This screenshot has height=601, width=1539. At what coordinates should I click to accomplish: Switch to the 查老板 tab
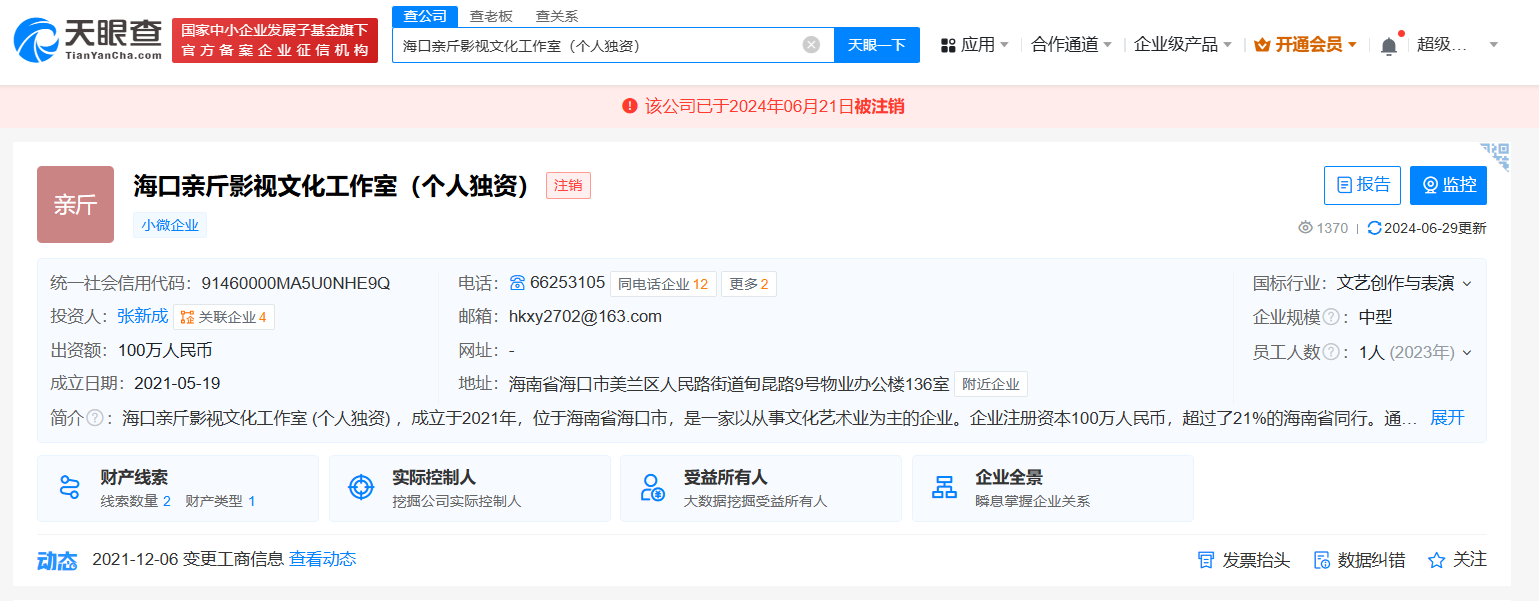pyautogui.click(x=489, y=16)
